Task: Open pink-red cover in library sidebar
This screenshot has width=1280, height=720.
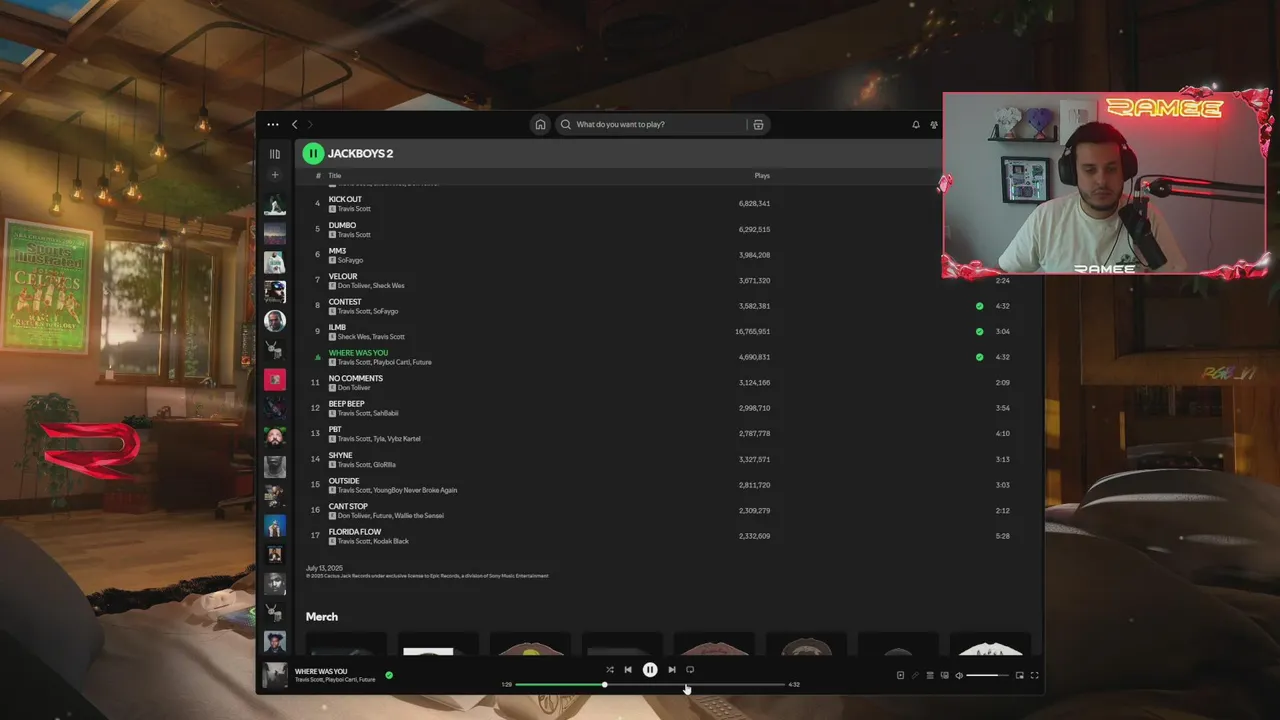Action: [275, 379]
